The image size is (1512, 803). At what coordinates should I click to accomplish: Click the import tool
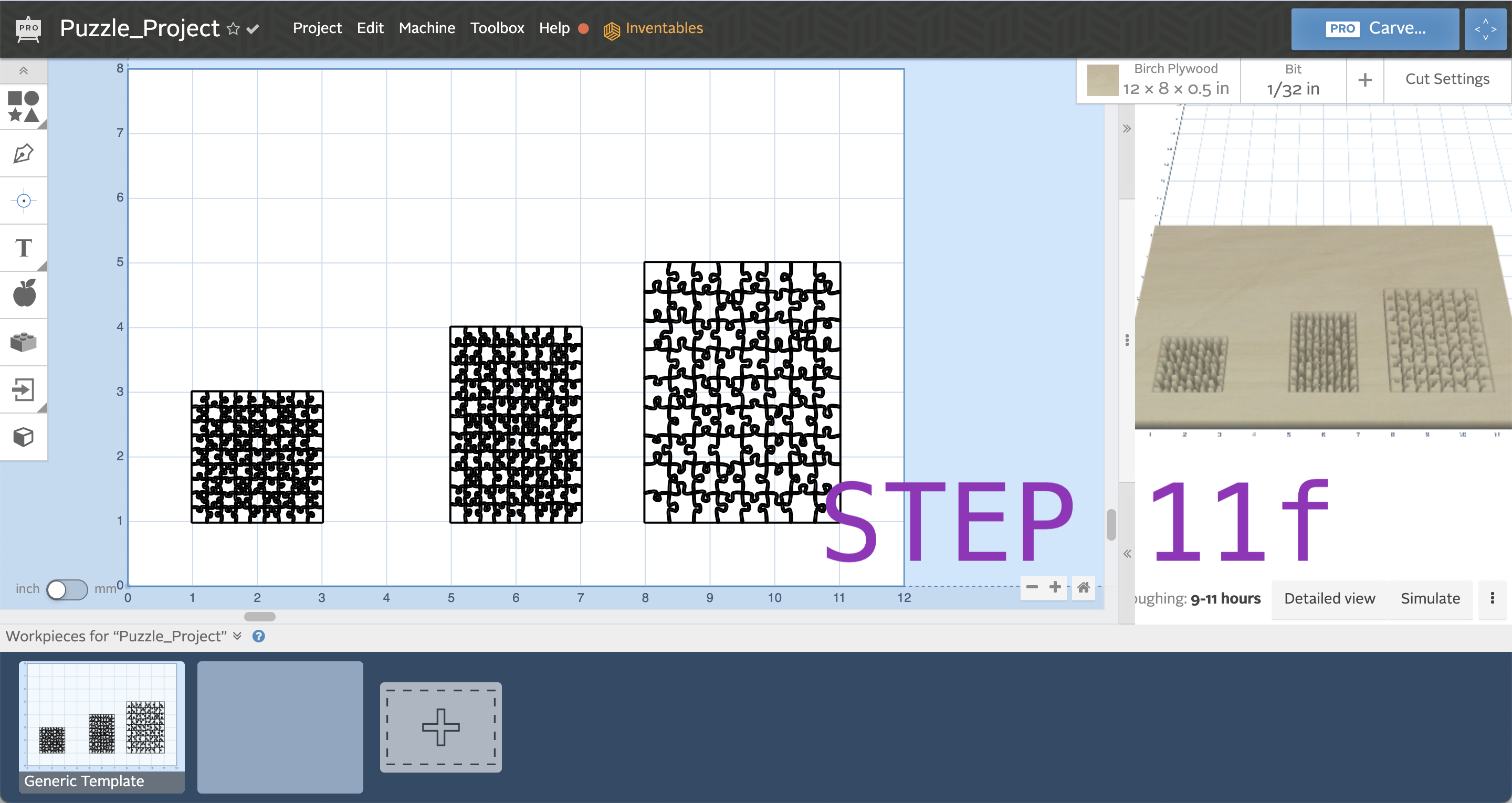click(24, 389)
